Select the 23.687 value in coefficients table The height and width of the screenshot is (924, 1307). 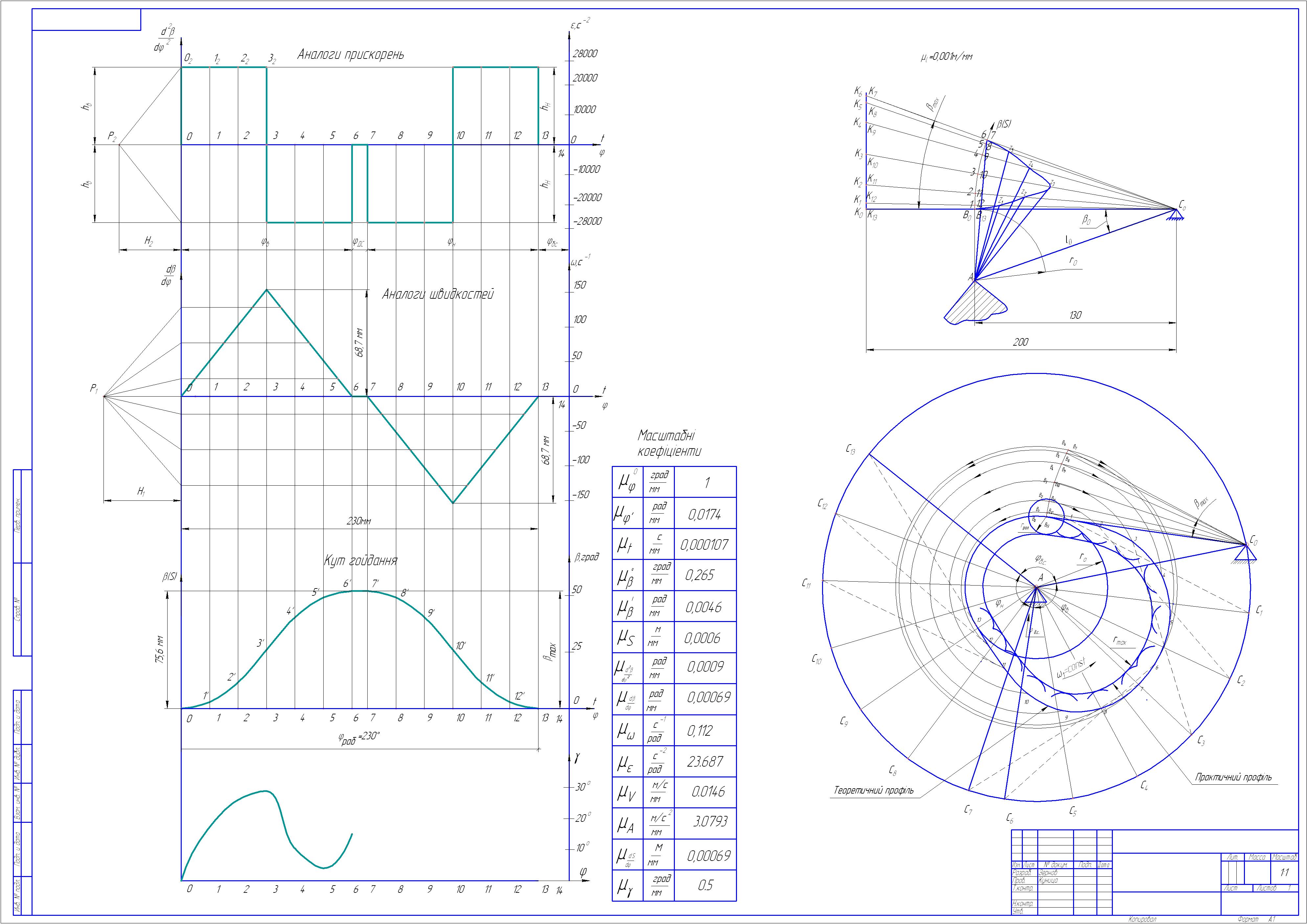pos(705,762)
